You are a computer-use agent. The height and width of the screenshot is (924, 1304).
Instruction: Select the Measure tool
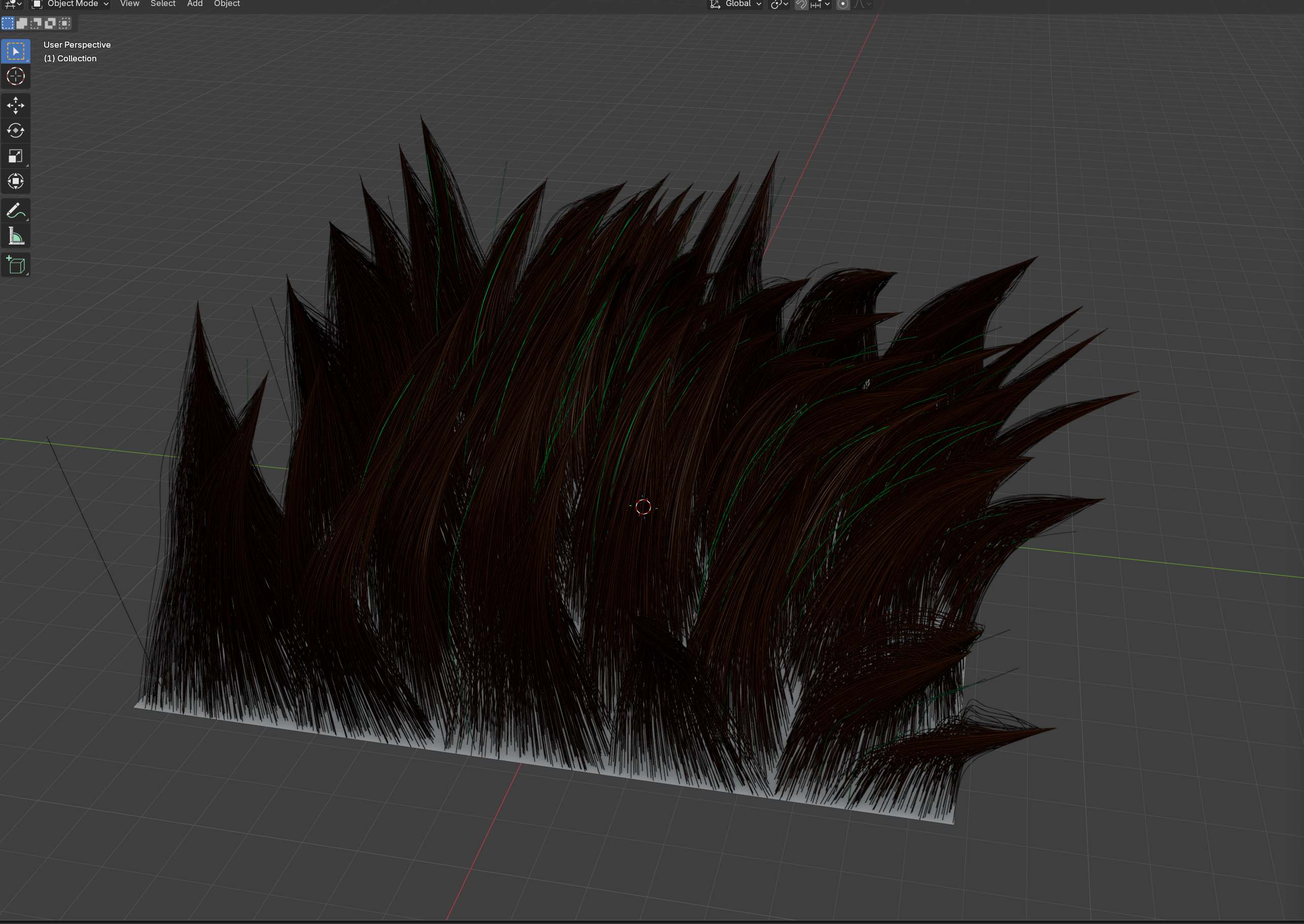[x=15, y=235]
